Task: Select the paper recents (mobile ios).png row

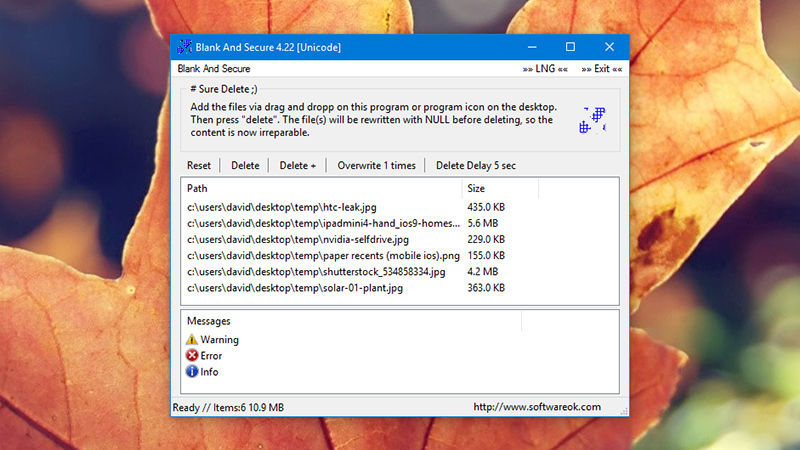Action: point(400,256)
